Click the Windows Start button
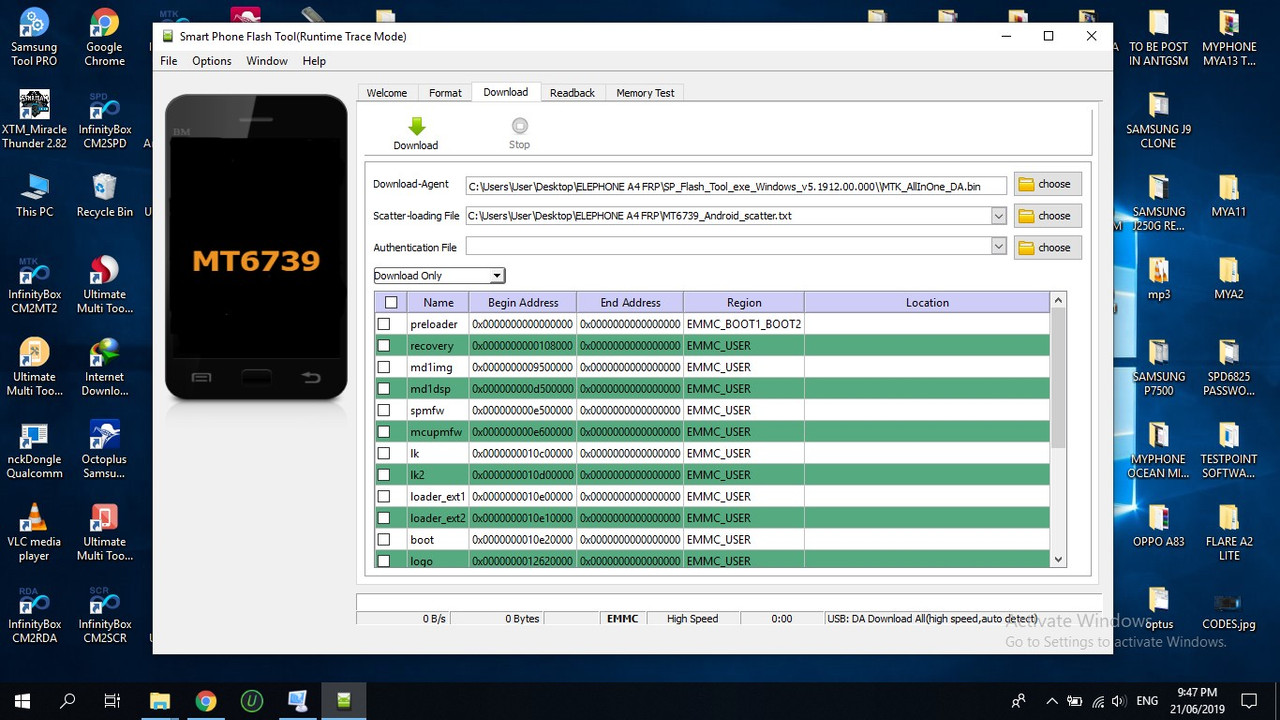This screenshot has width=1280, height=720. tap(22, 700)
